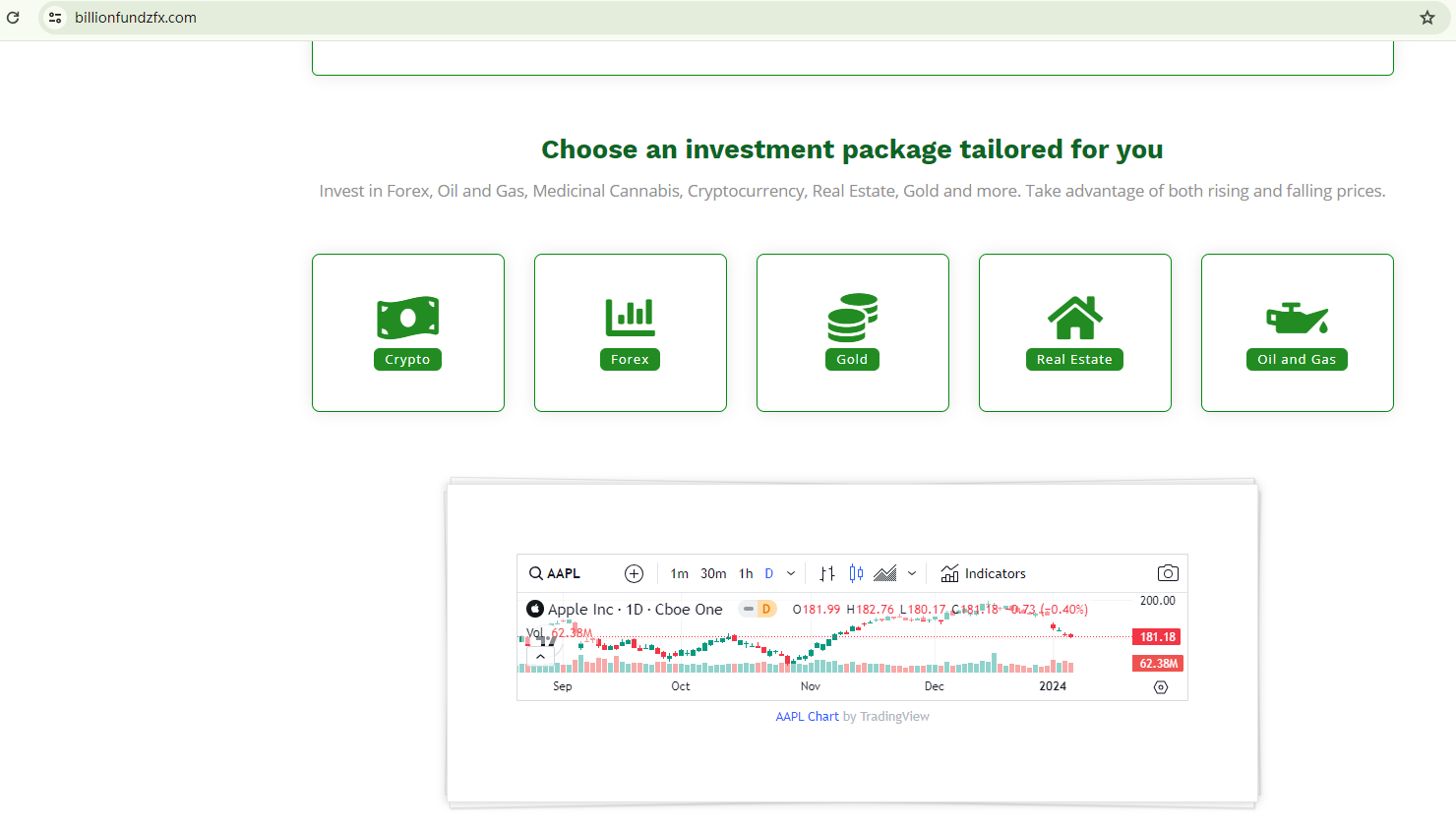The width and height of the screenshot is (1456, 826).
Task: Expand the chart style dropdown arrow
Action: [x=912, y=573]
